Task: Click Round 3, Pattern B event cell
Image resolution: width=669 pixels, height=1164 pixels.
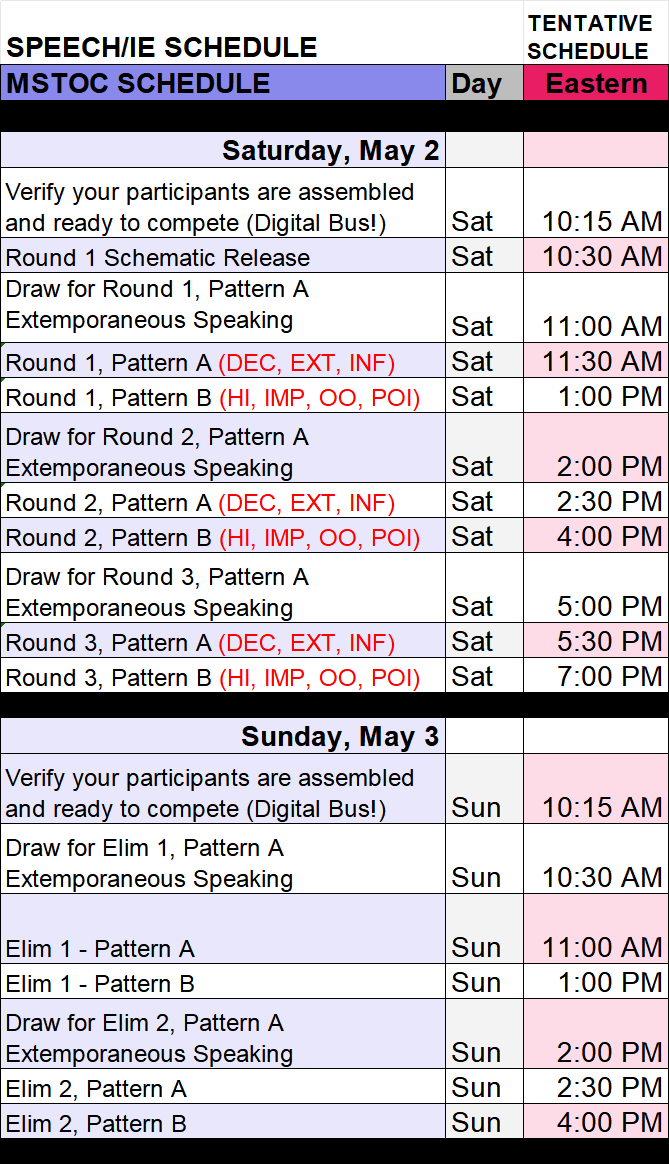Action: [212, 678]
